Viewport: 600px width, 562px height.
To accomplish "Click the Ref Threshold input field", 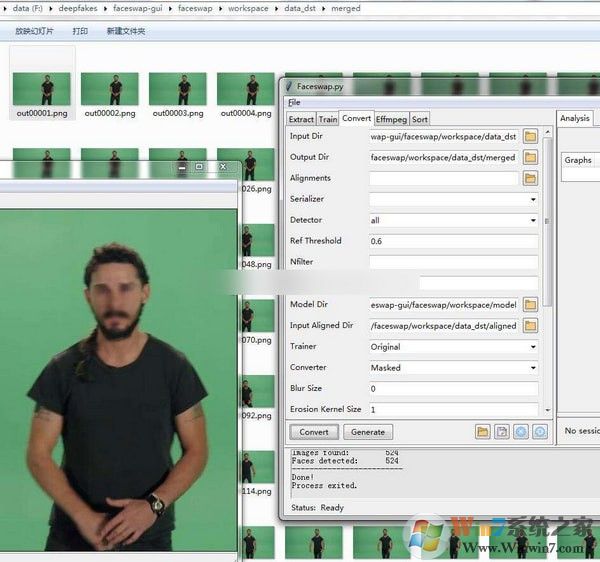I will (x=453, y=241).
